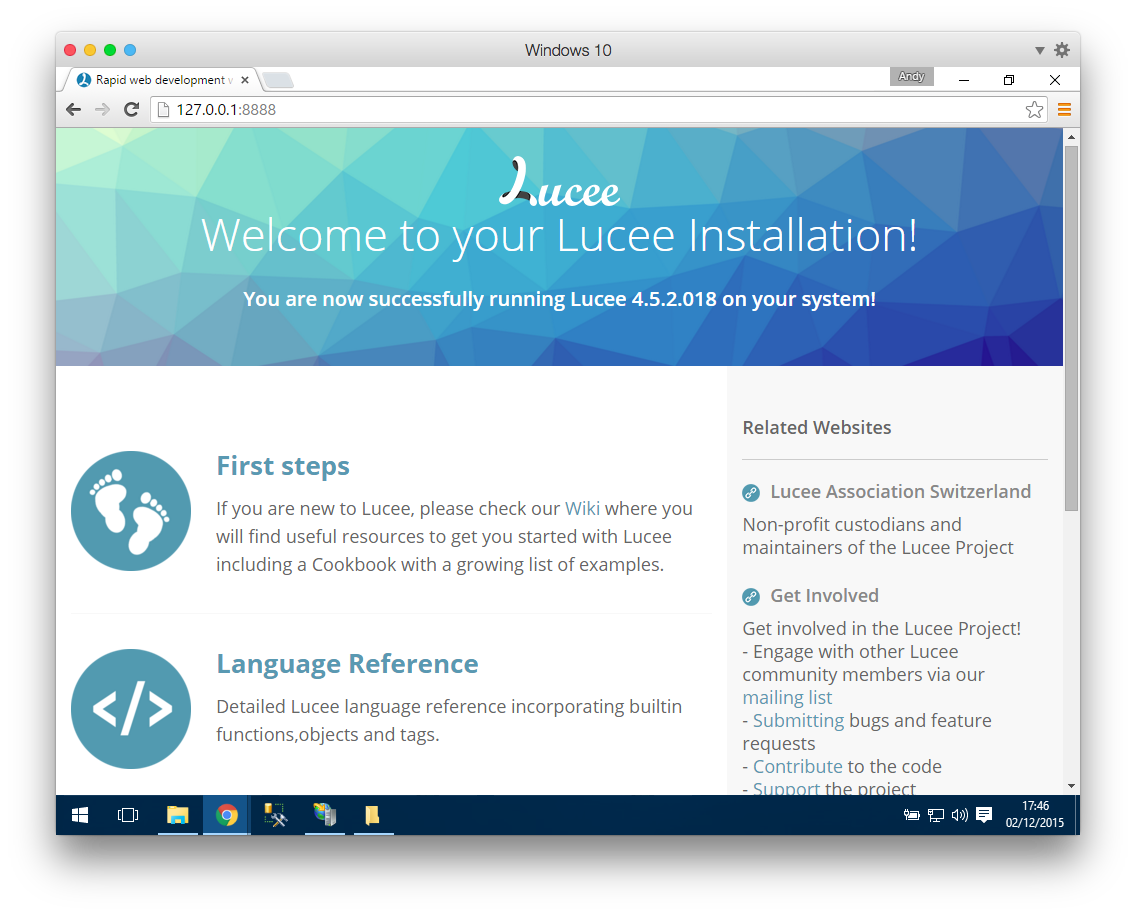Viewport: 1136px width, 915px height.
Task: Open the First steps heading
Action: (x=283, y=466)
